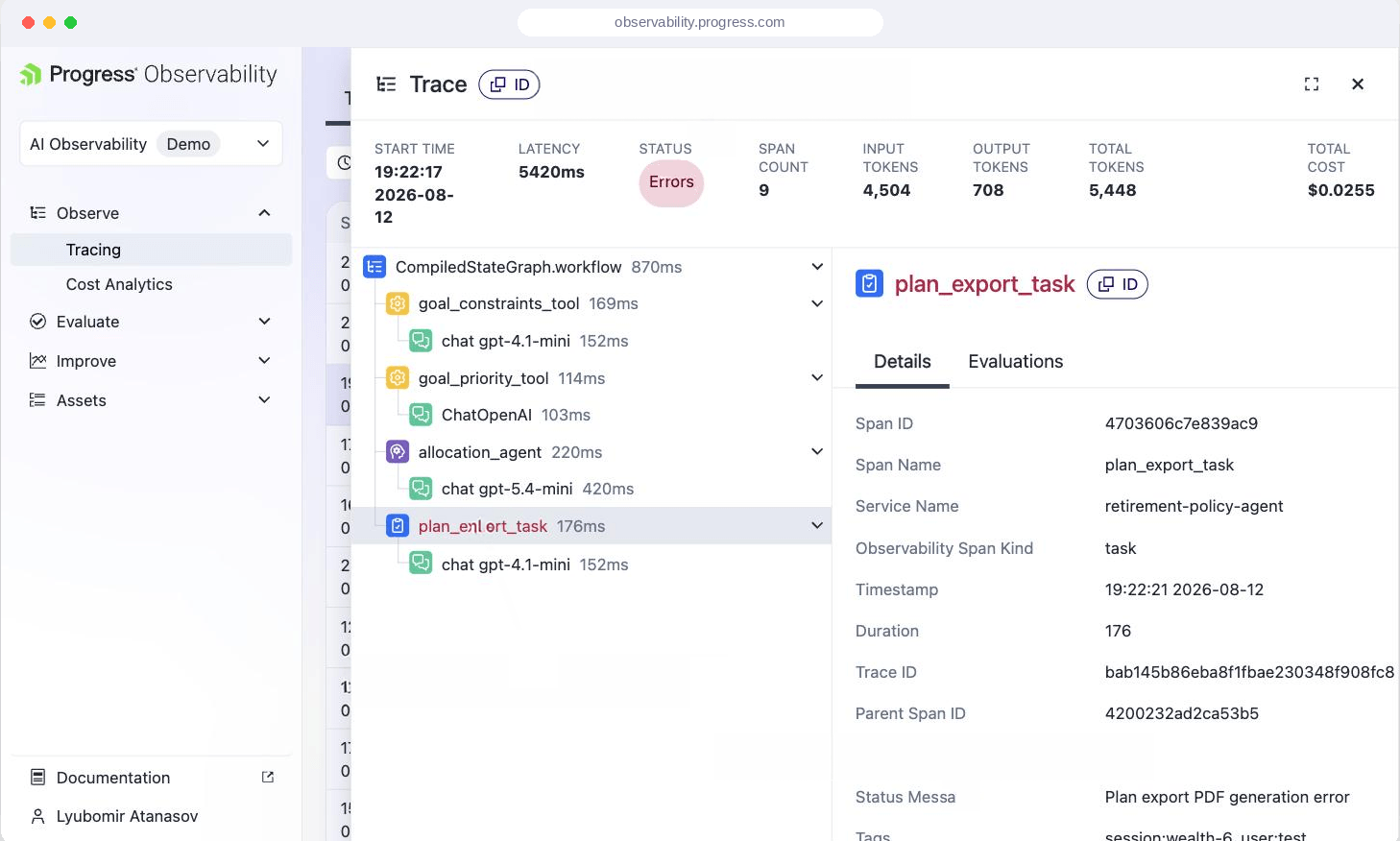The width and height of the screenshot is (1400, 841).
Task: Switch to the Details tab
Action: point(903,362)
